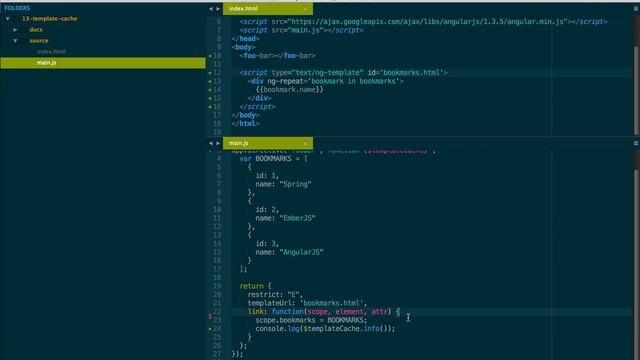Close the index.html tab

(x=305, y=9)
